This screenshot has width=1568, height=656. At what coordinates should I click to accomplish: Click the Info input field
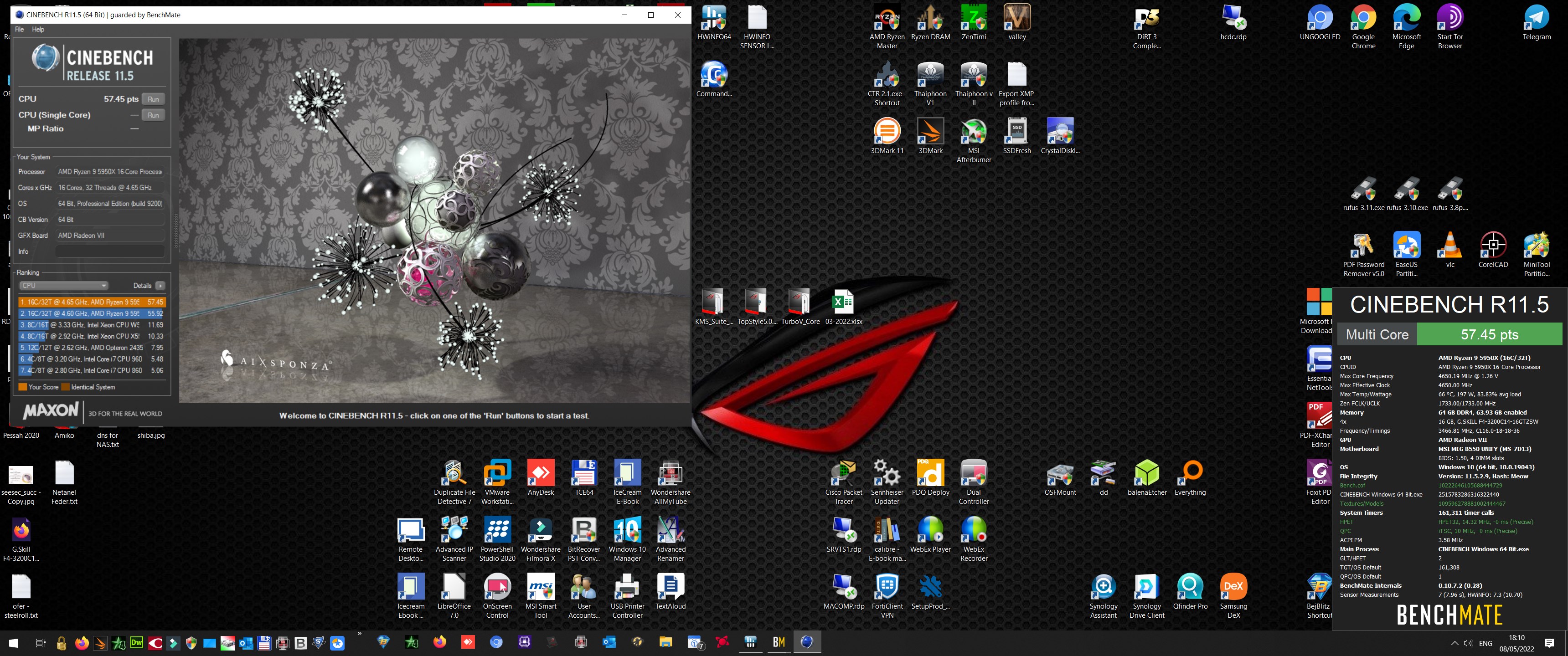click(x=110, y=251)
